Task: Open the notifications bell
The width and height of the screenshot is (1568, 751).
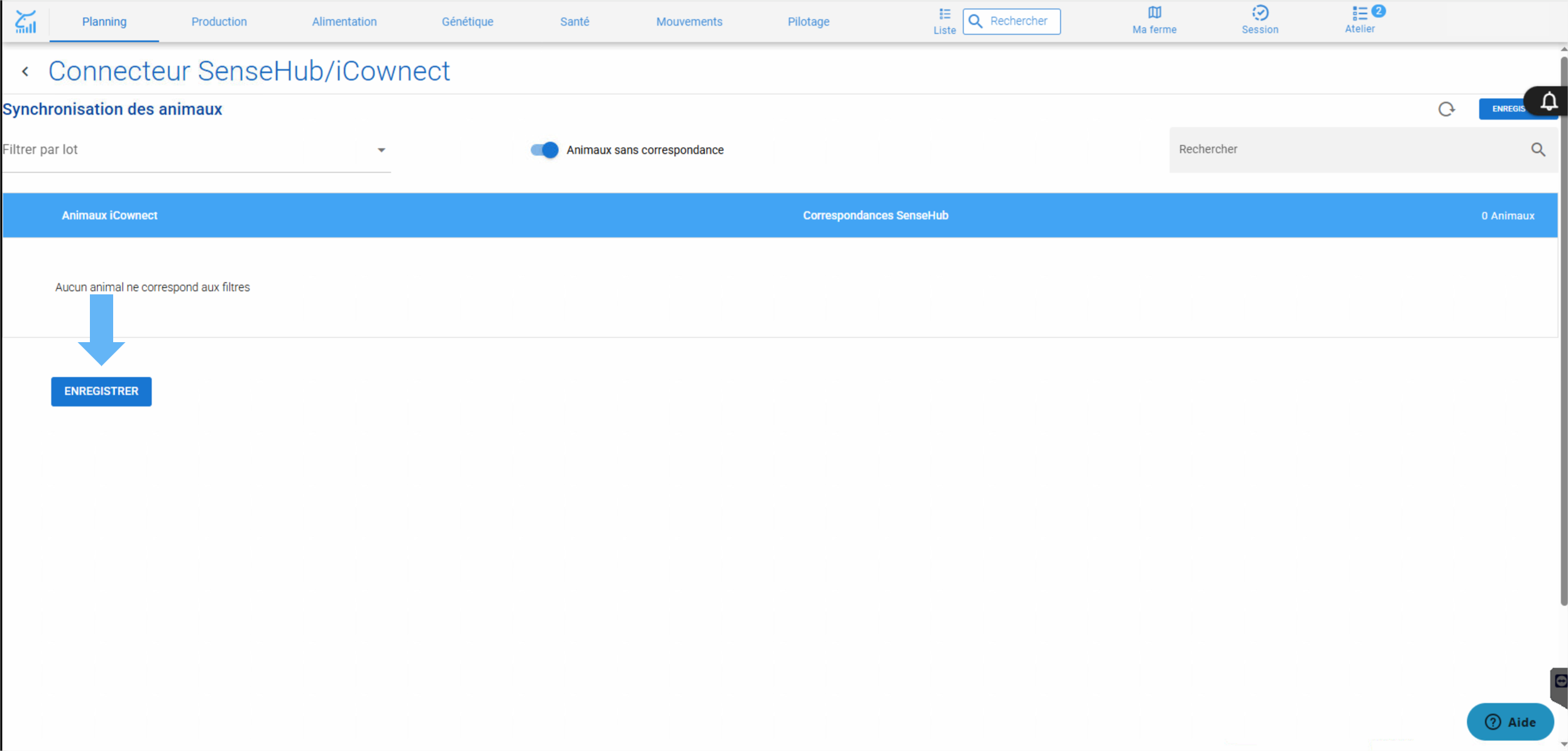Action: [x=1549, y=101]
